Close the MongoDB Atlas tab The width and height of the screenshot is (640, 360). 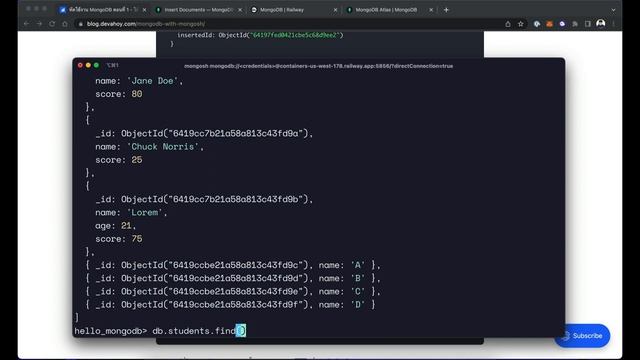(x=431, y=10)
